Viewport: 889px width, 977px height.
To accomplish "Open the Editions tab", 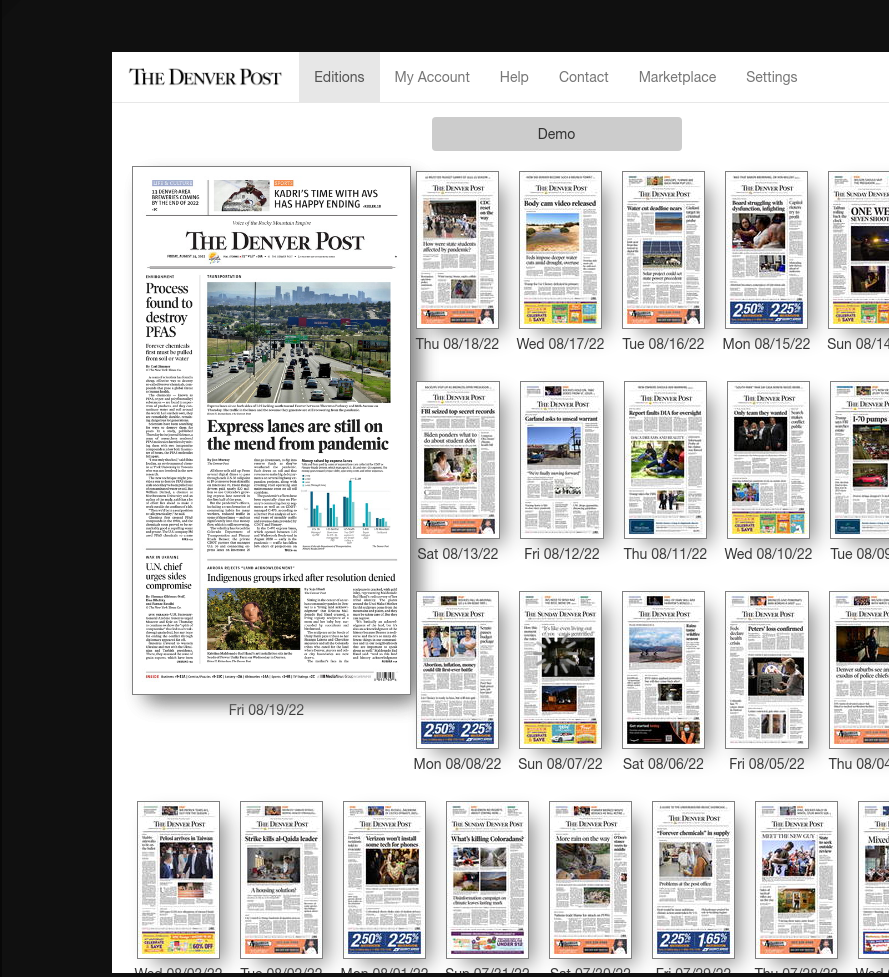I will coord(339,77).
